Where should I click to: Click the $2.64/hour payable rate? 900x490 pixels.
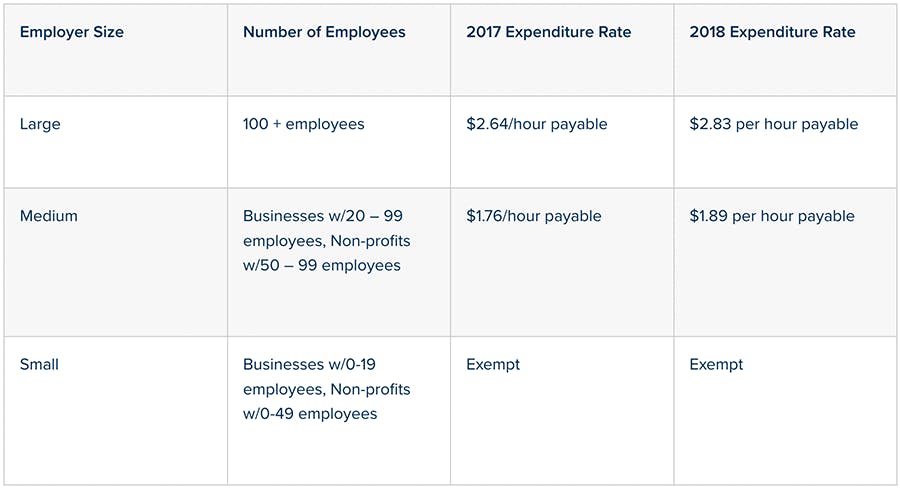point(537,125)
